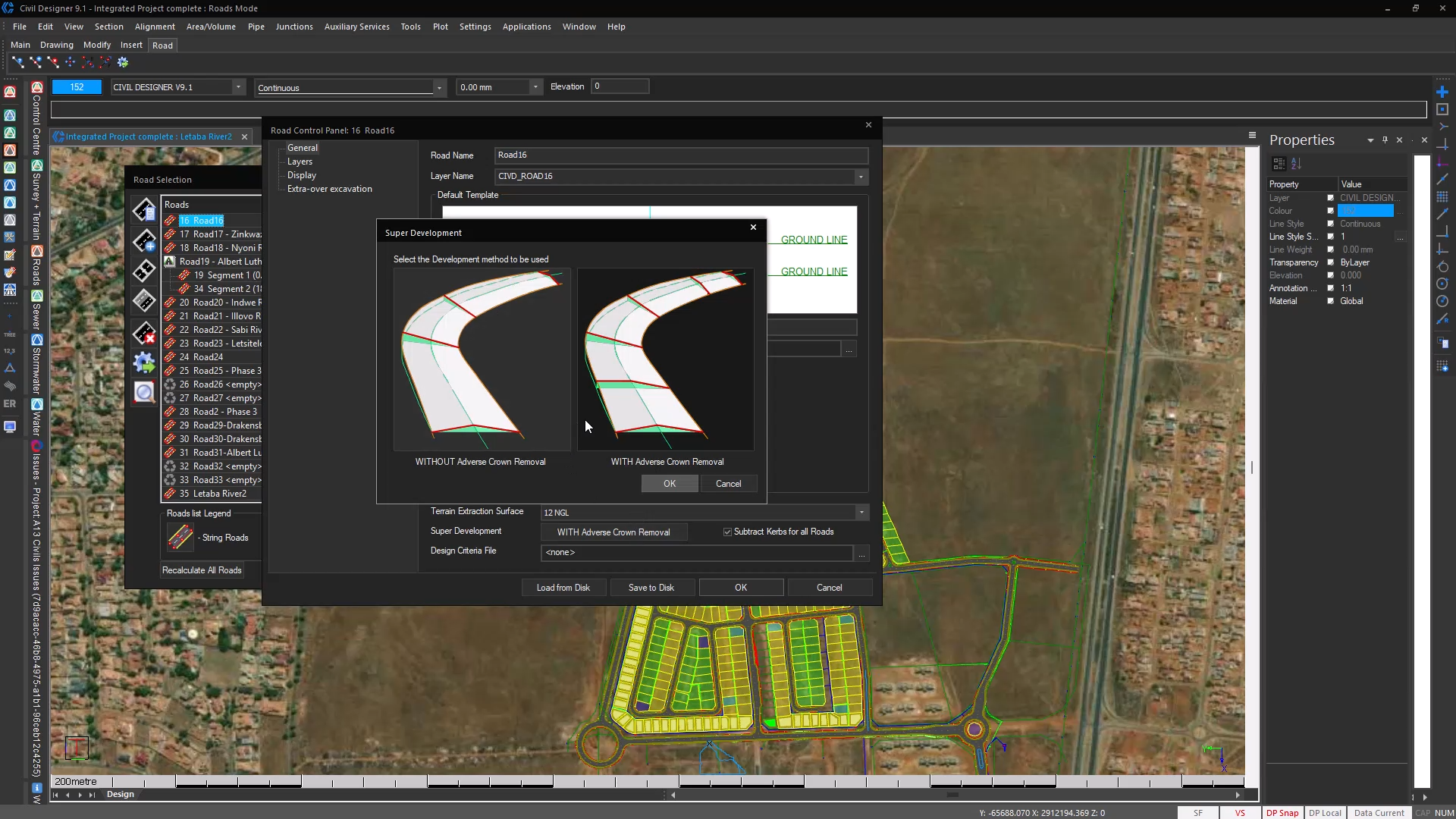
Task: Expand the Layer Name dropdown
Action: pyautogui.click(x=861, y=177)
